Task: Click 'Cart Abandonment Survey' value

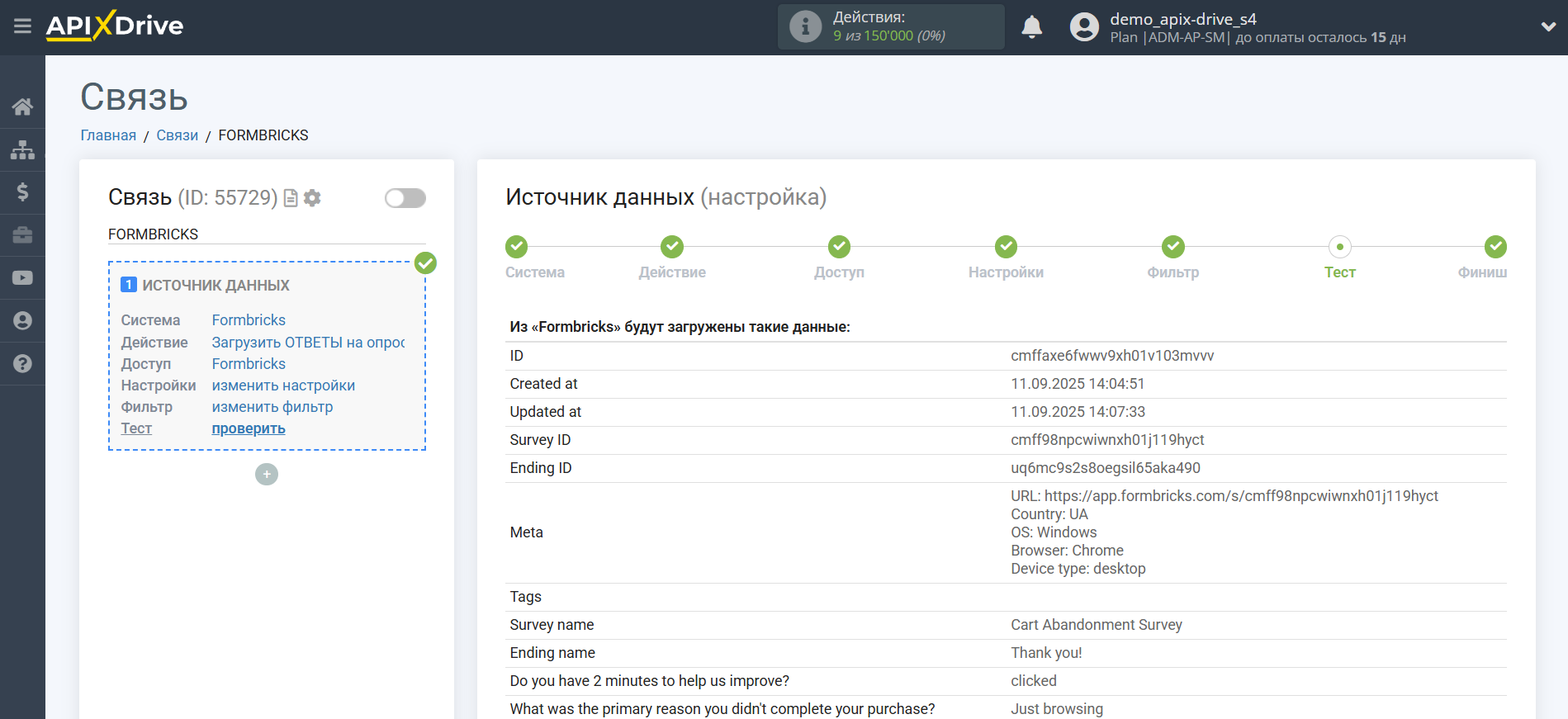Action: pyautogui.click(x=1097, y=625)
